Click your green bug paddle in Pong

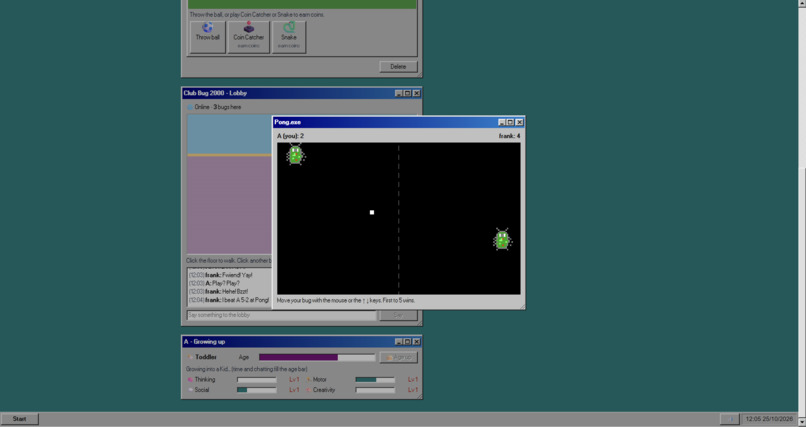(295, 155)
